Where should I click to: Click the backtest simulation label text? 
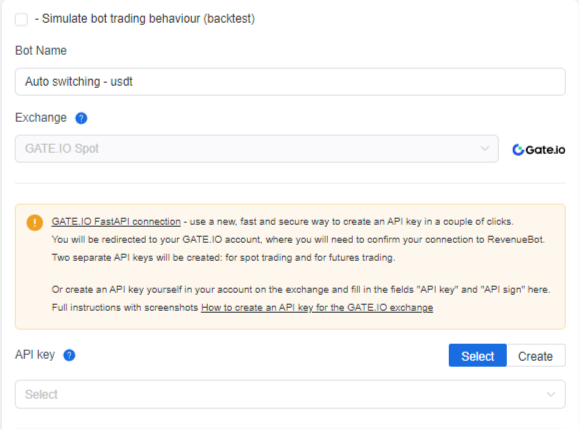pyautogui.click(x=145, y=18)
